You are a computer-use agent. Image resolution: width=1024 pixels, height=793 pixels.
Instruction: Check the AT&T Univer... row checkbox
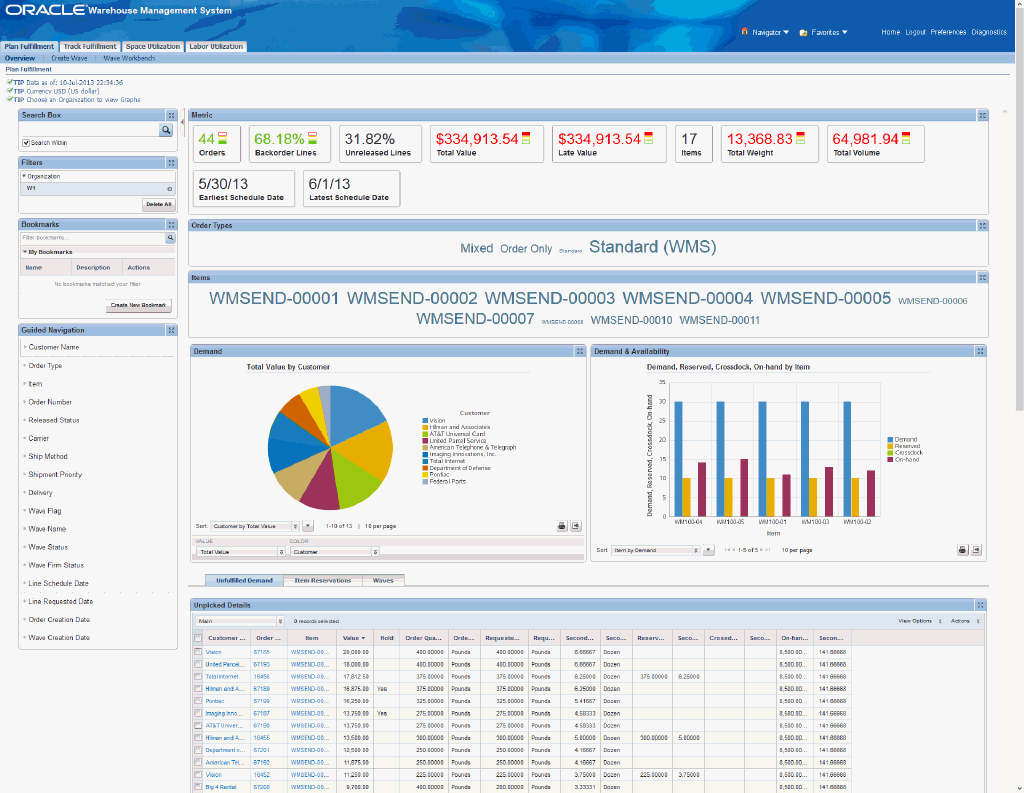coord(198,726)
